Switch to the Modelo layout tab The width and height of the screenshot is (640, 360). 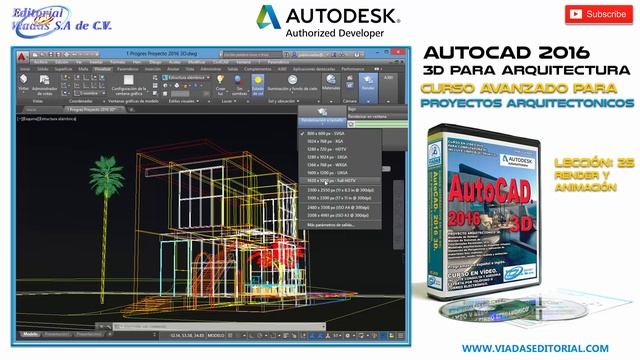[x=30, y=334]
